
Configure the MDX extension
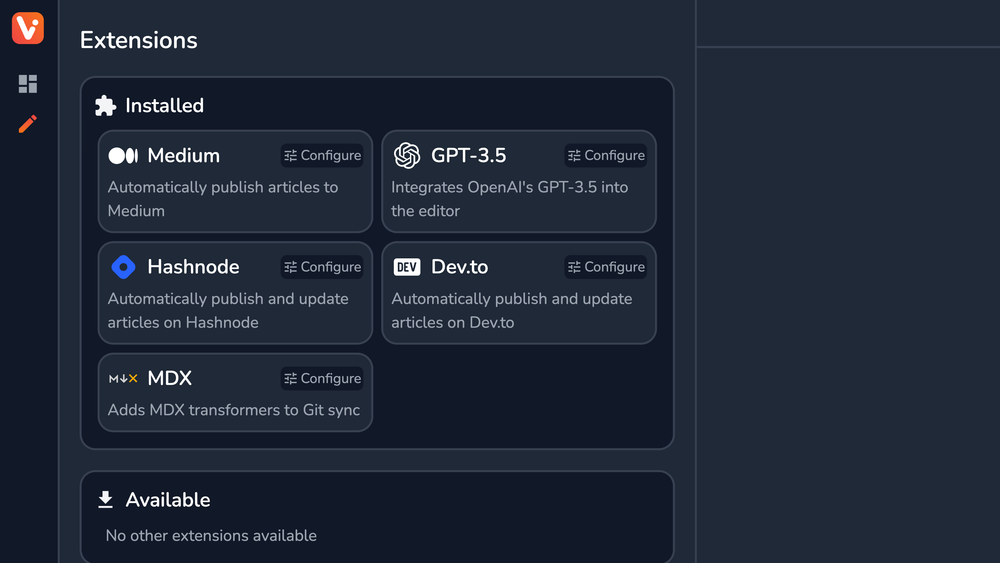(x=322, y=379)
